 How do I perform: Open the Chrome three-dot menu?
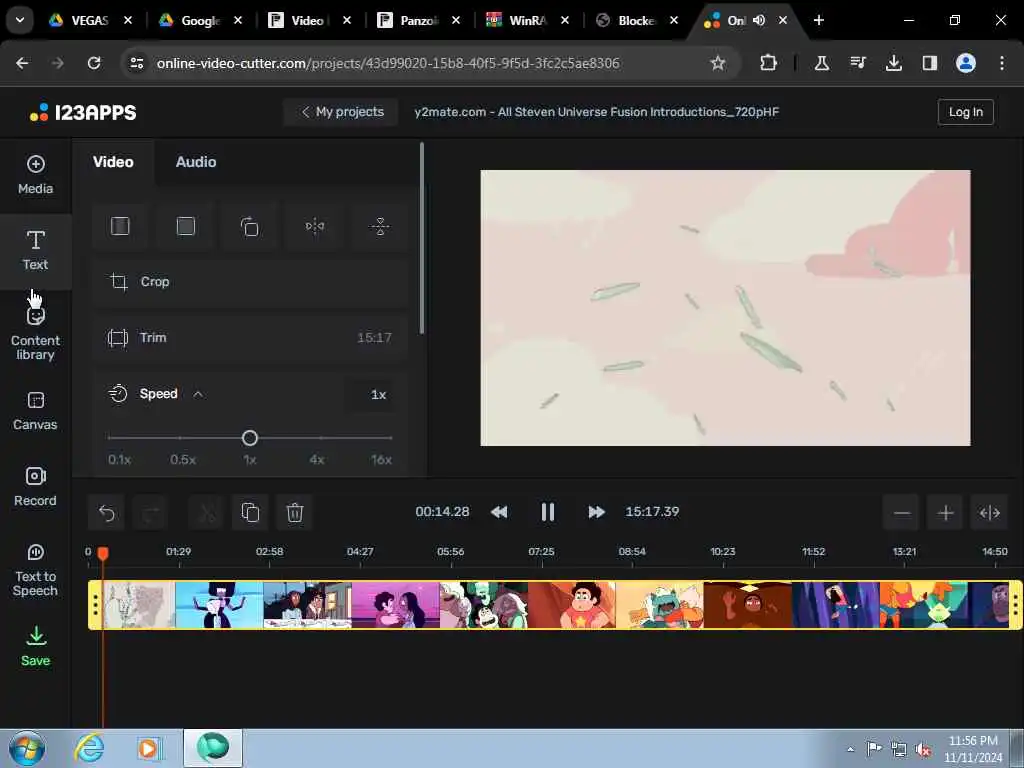[1001, 63]
